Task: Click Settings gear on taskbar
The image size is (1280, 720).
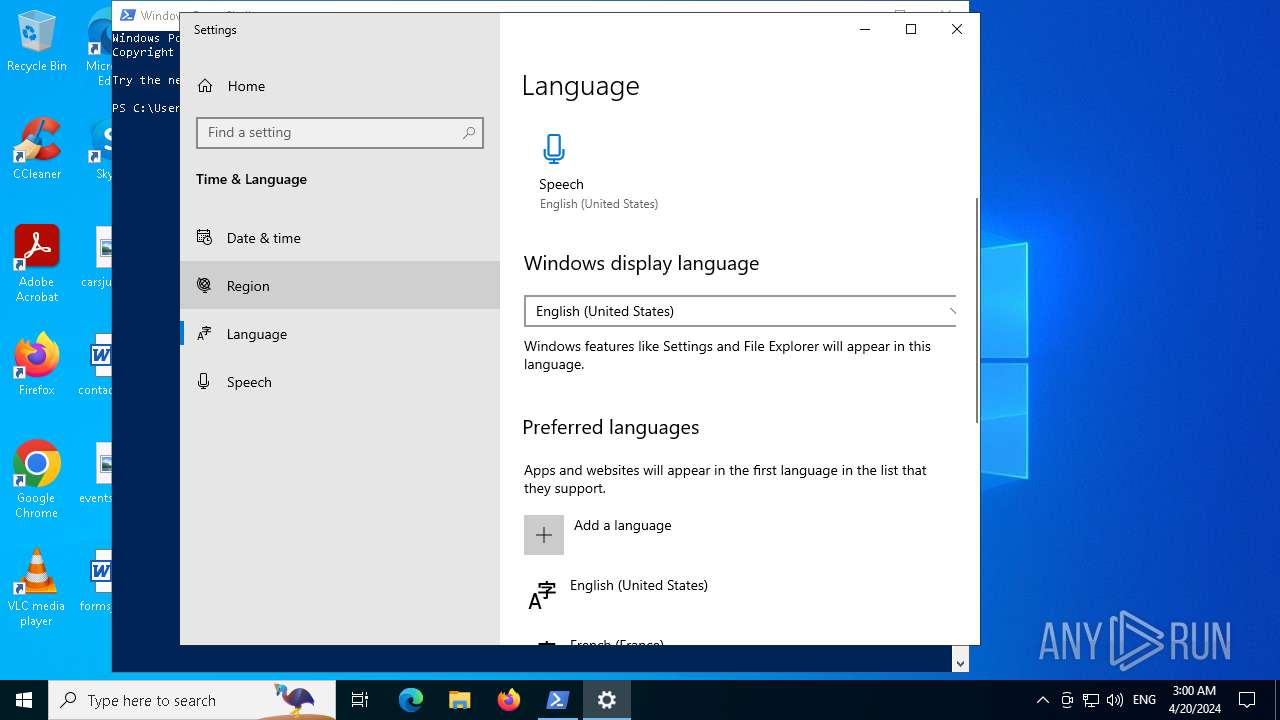Action: point(607,700)
